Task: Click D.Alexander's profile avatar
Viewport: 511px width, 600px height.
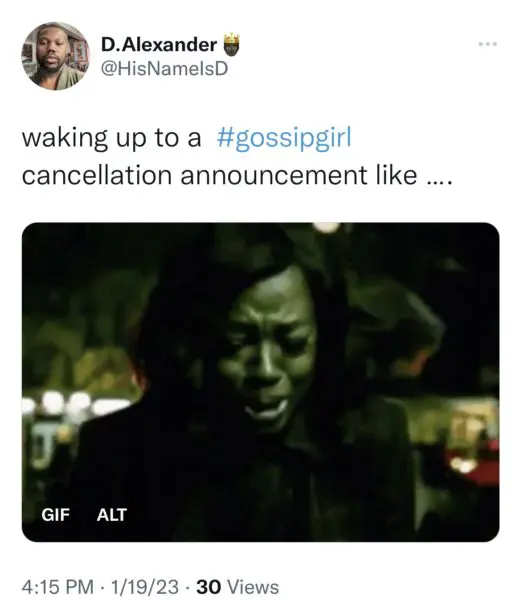Action: coord(55,56)
